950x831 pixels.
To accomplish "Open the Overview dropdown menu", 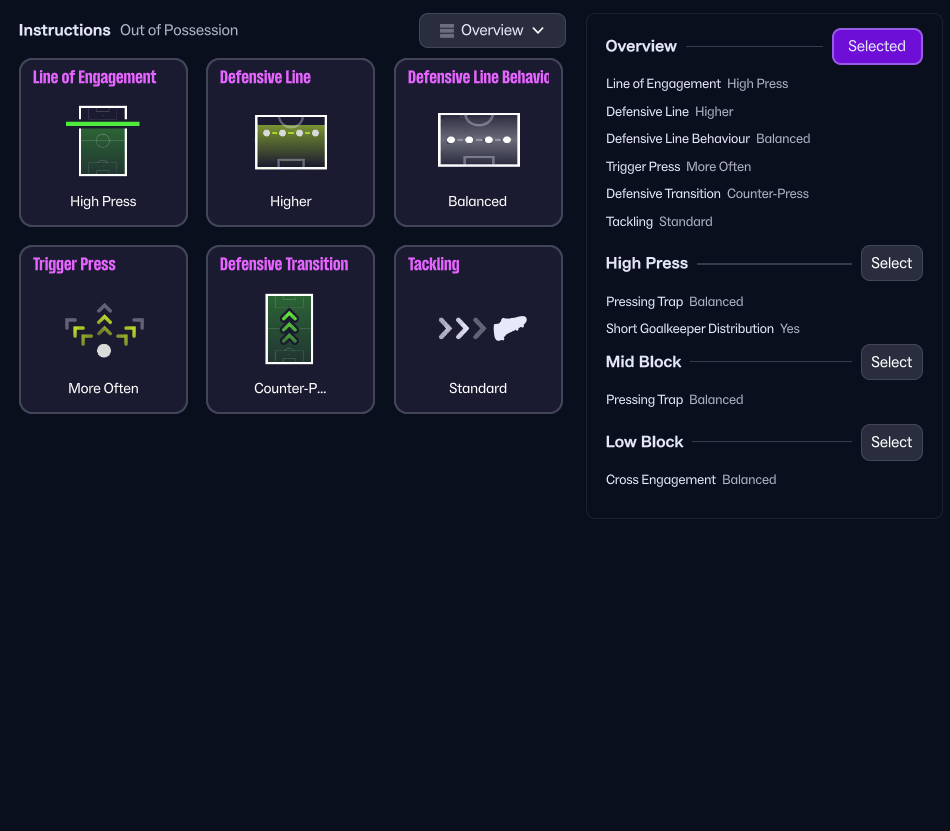I will [492, 31].
